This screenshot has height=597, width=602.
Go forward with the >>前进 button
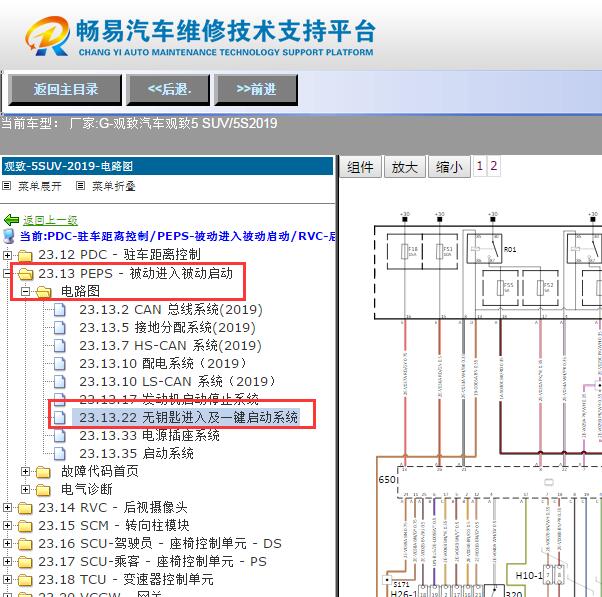click(256, 90)
